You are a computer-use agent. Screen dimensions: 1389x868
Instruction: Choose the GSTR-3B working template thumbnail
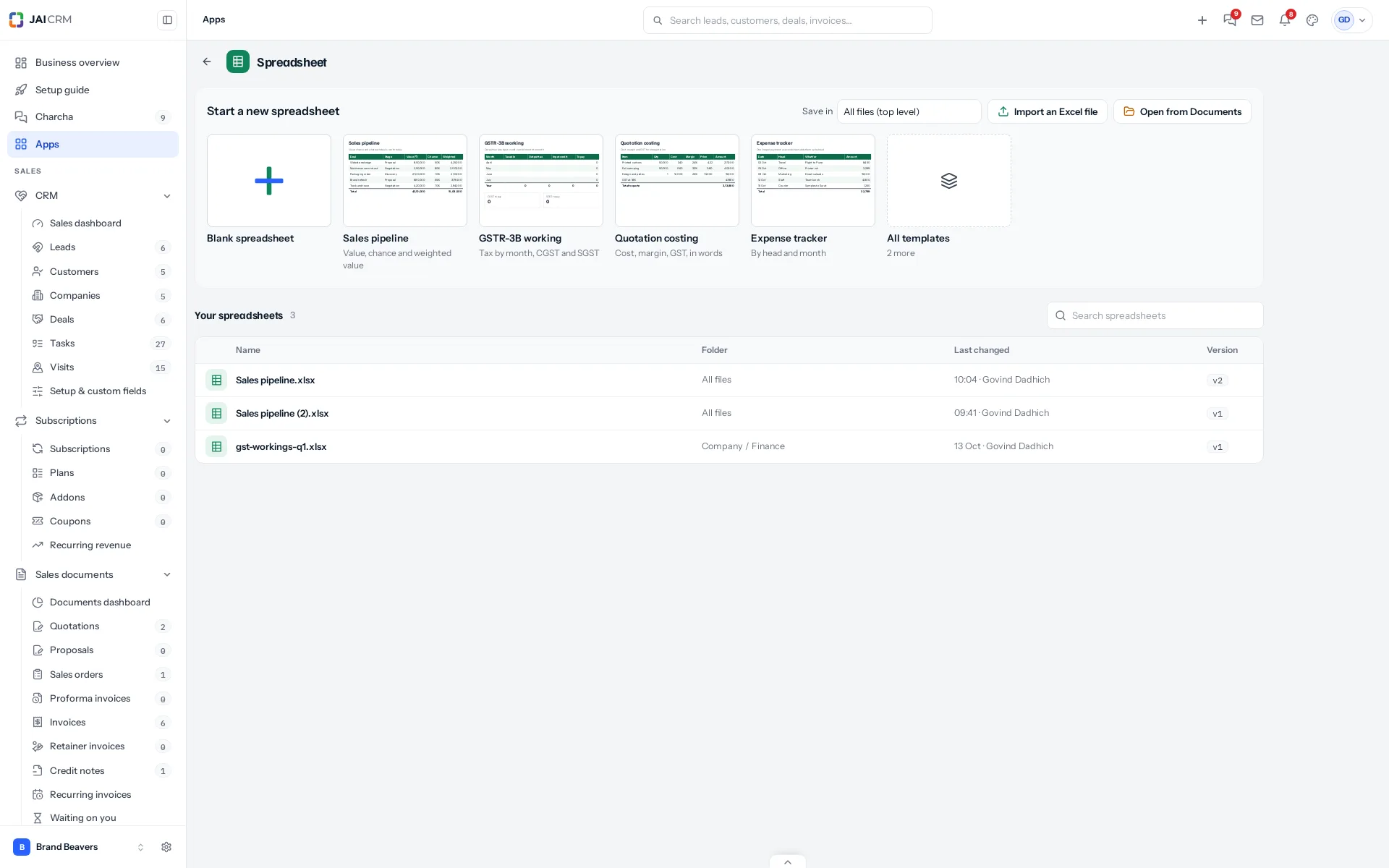click(541, 181)
